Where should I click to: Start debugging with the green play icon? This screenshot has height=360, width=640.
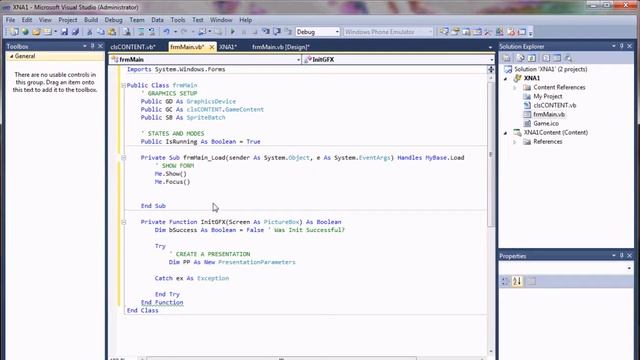click(233, 32)
